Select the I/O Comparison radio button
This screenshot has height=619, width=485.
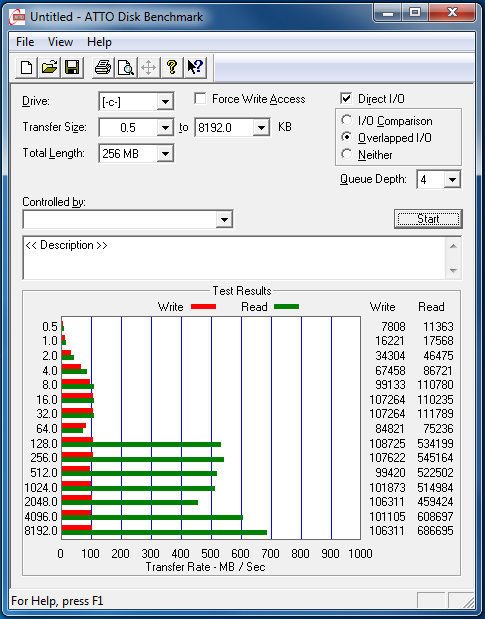[x=346, y=120]
